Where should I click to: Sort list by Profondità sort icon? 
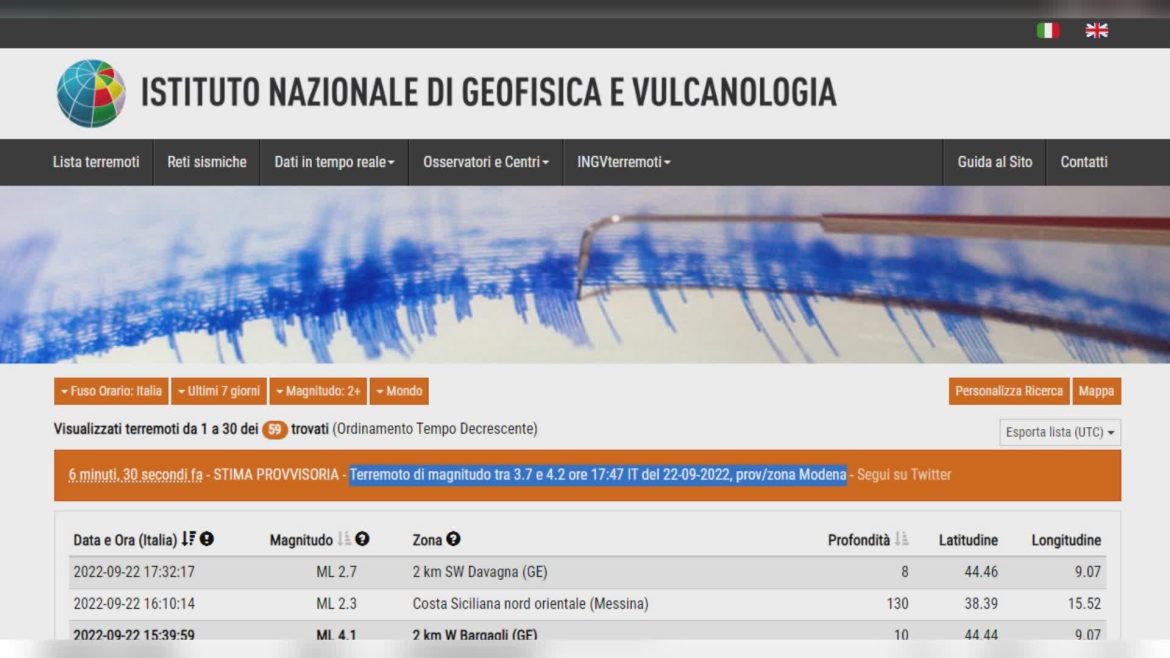901,539
